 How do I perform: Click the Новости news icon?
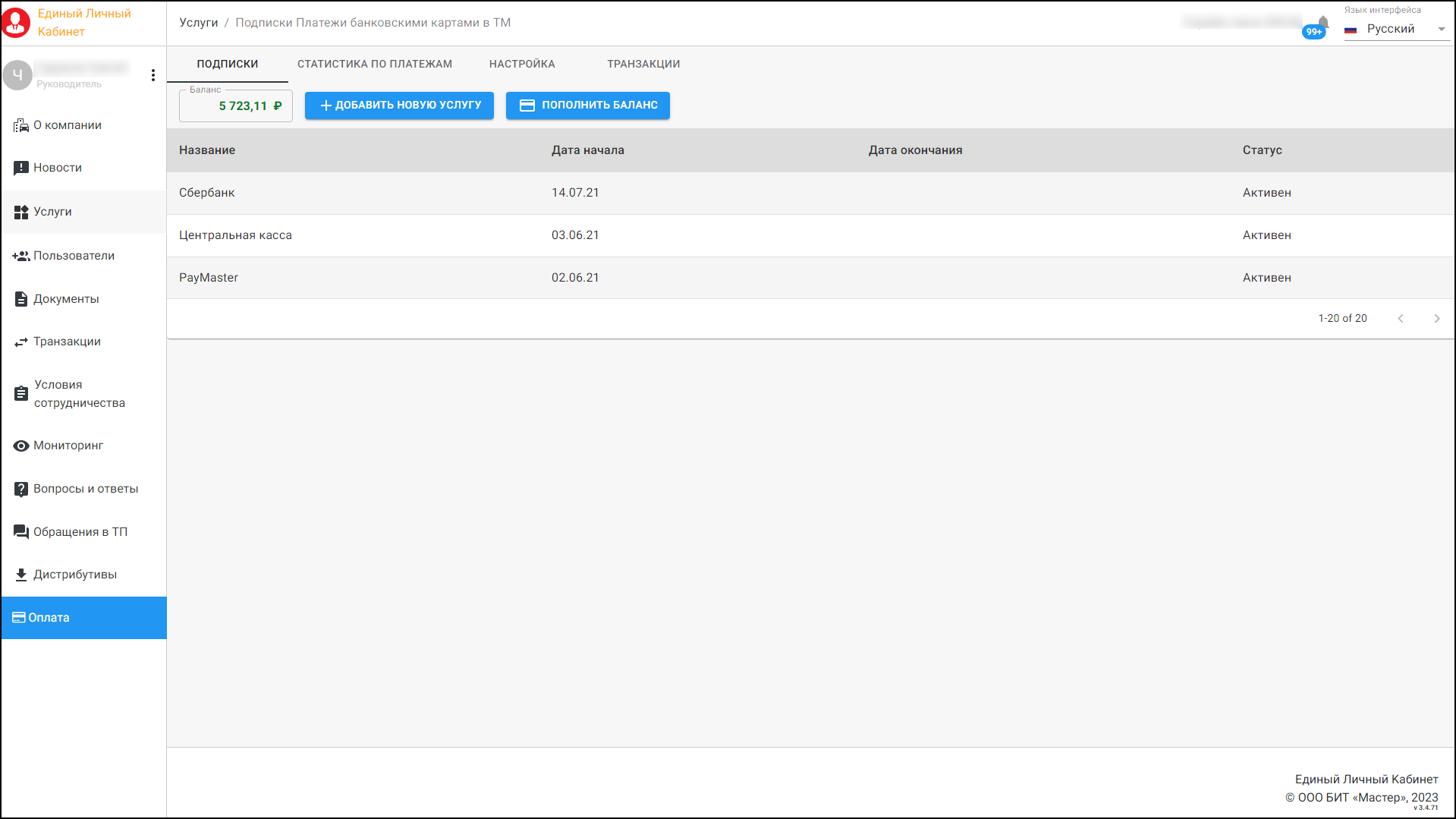(20, 168)
